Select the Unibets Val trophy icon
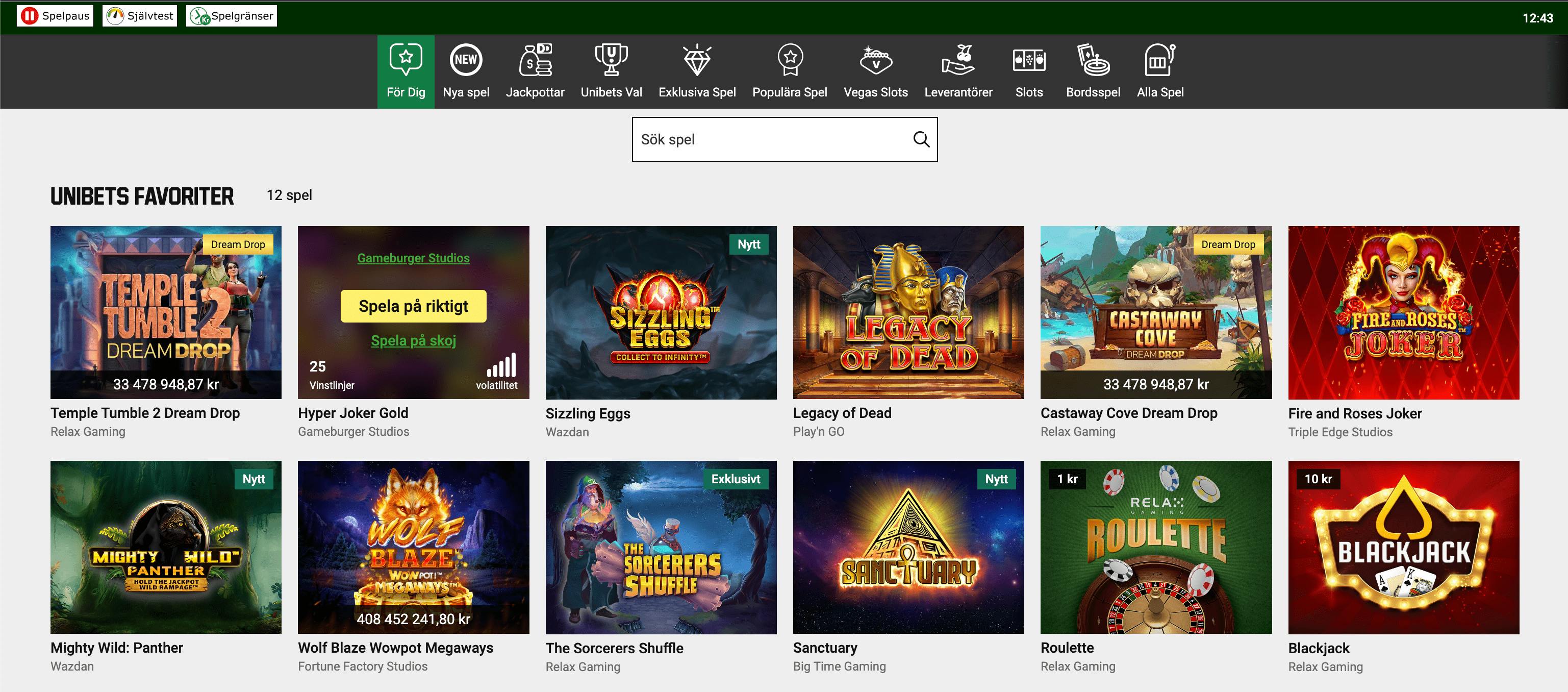This screenshot has width=1568, height=692. pyautogui.click(x=611, y=60)
